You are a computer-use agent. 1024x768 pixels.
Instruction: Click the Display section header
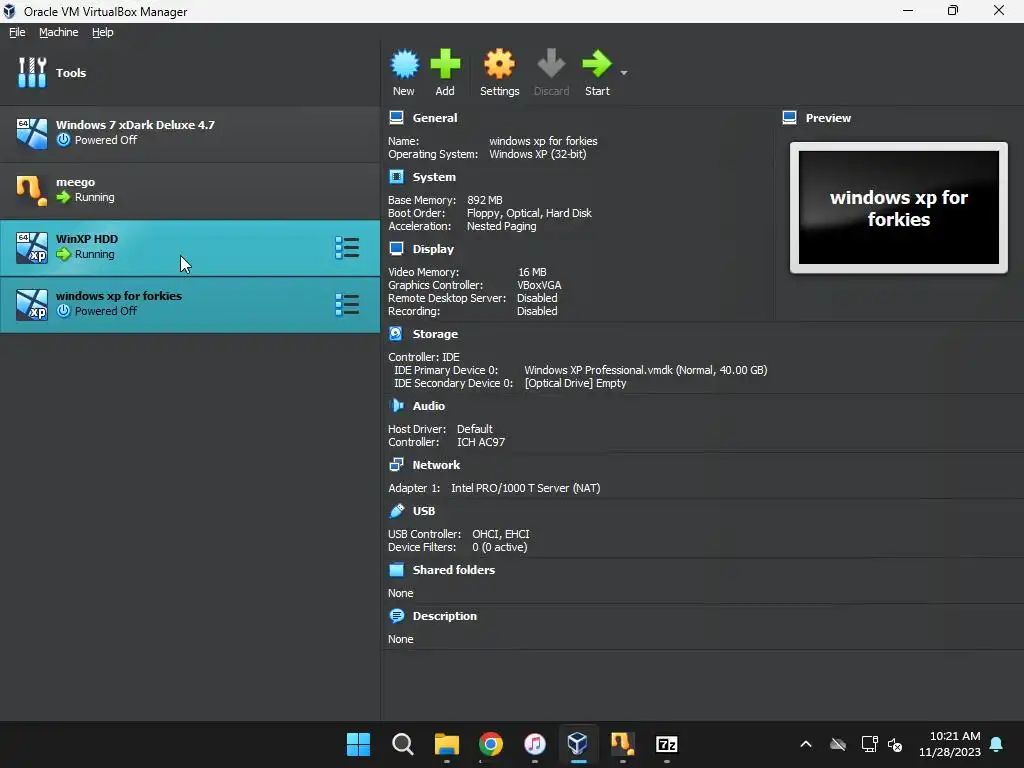tap(433, 249)
